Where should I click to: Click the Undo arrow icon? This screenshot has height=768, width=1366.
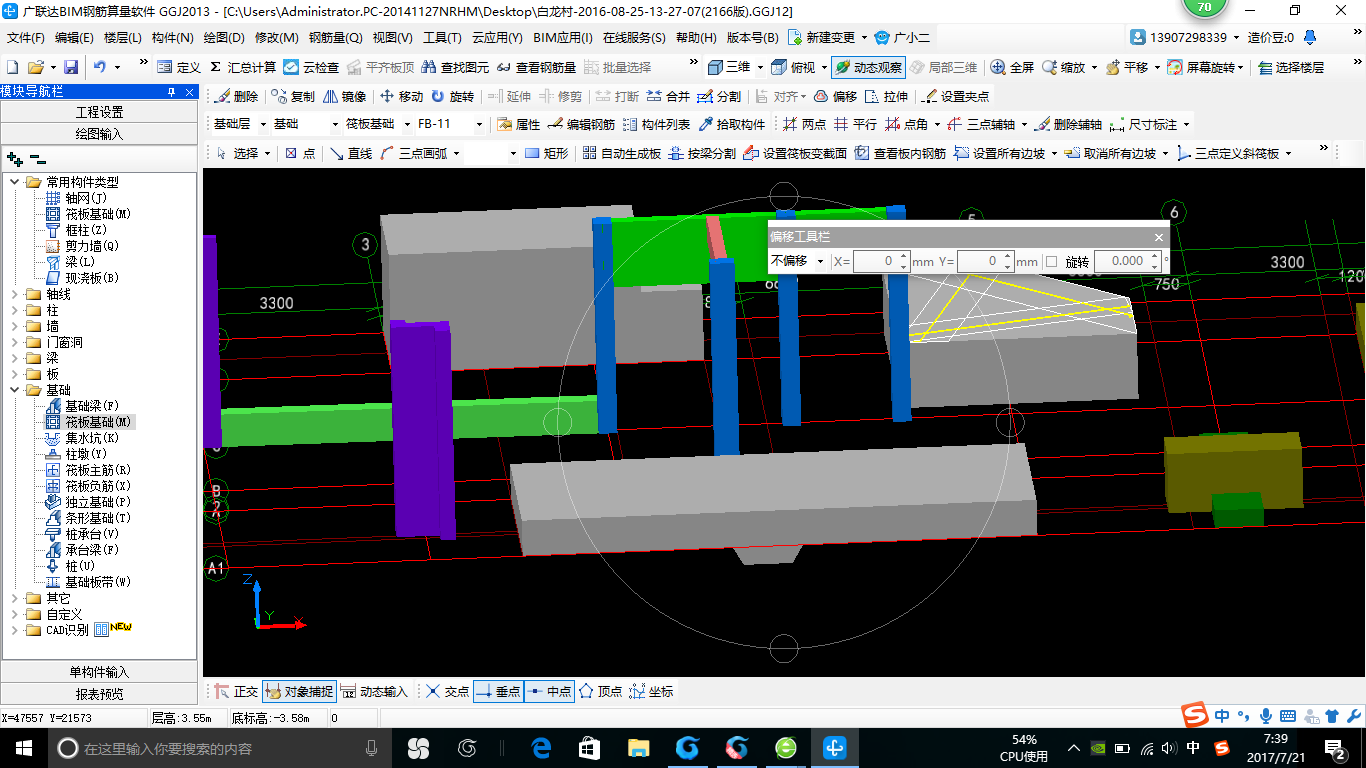[x=100, y=67]
